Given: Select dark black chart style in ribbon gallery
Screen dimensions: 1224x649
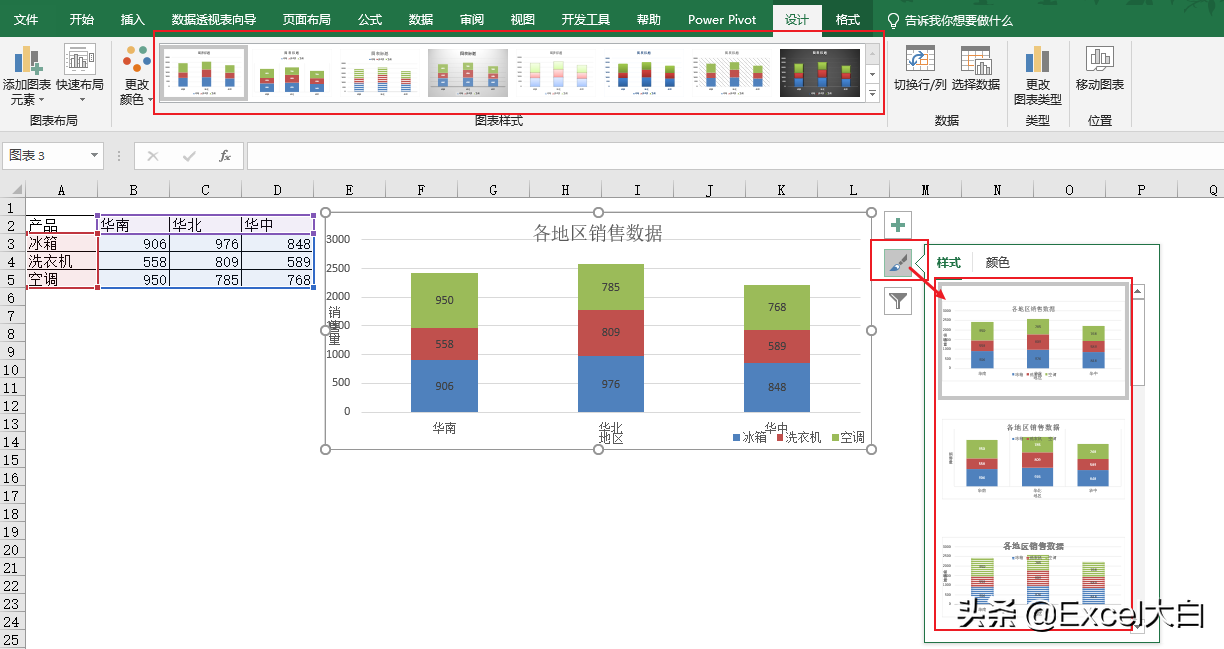Looking at the screenshot, I should (x=819, y=72).
